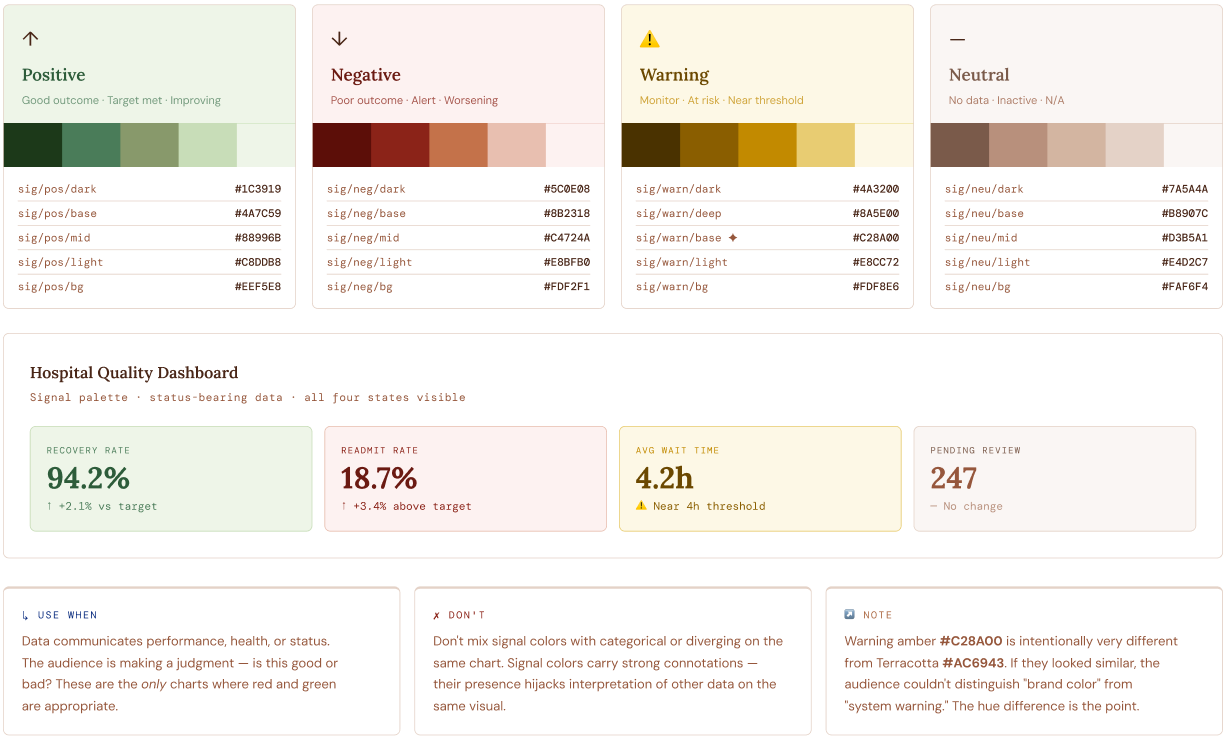Select the deep amber #8A5E00 swatch
This screenshot has width=1226, height=738.
tap(709, 145)
